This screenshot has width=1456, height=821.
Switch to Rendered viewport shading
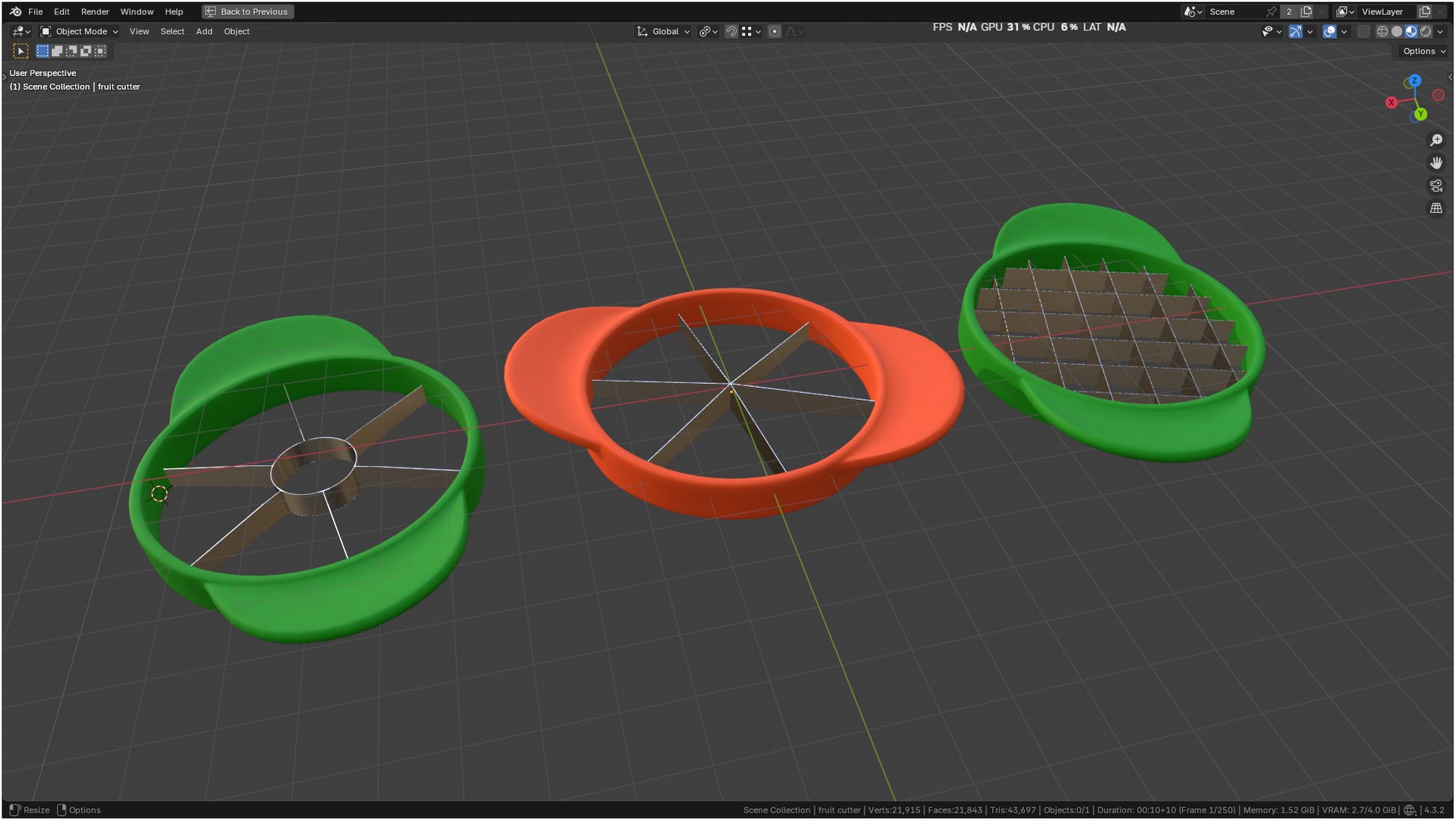[x=1426, y=31]
